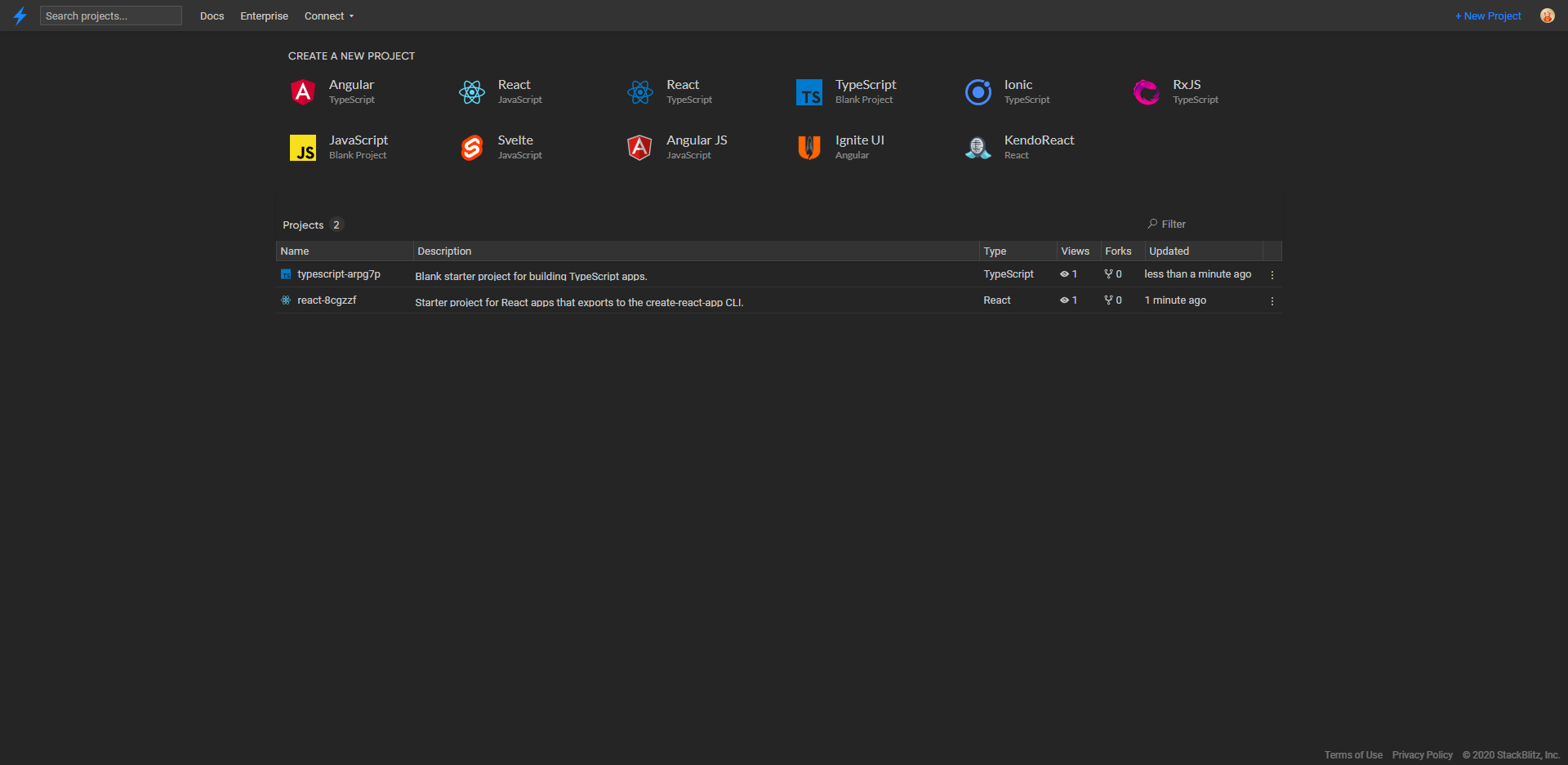
Task: Click the views eye icon for typescript-arpg7p
Action: click(x=1064, y=274)
